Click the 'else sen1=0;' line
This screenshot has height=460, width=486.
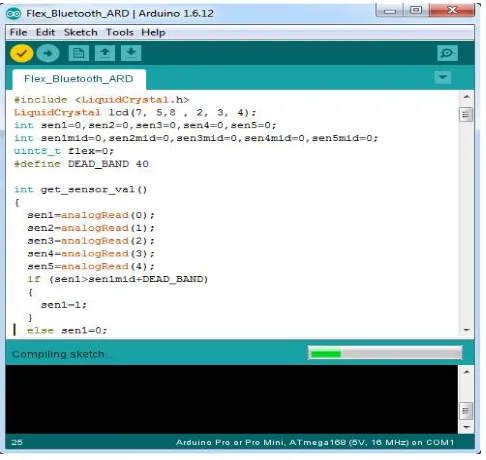(67, 330)
